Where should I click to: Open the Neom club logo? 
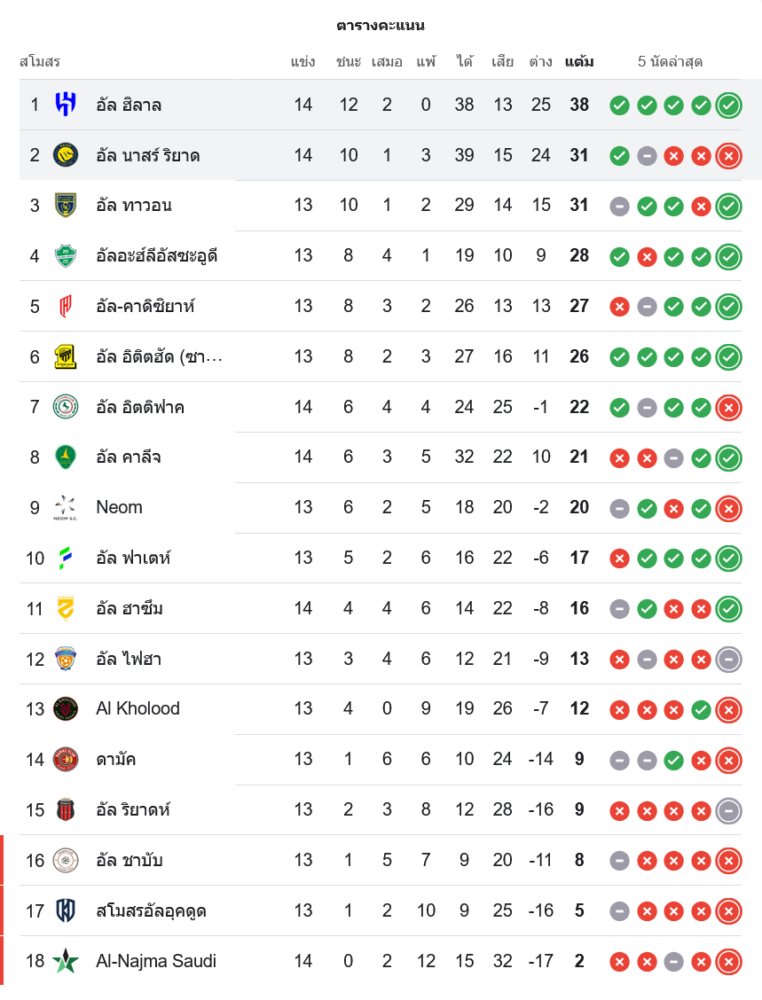click(65, 507)
